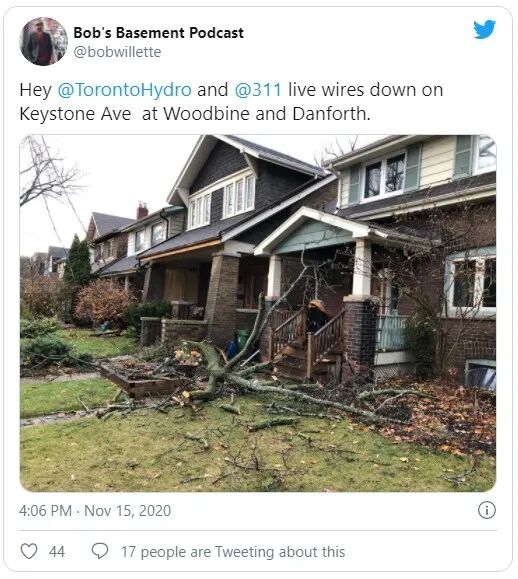The width and height of the screenshot is (518, 579).
Task: Click the house's upper bay windows in the photo
Action: [222, 203]
